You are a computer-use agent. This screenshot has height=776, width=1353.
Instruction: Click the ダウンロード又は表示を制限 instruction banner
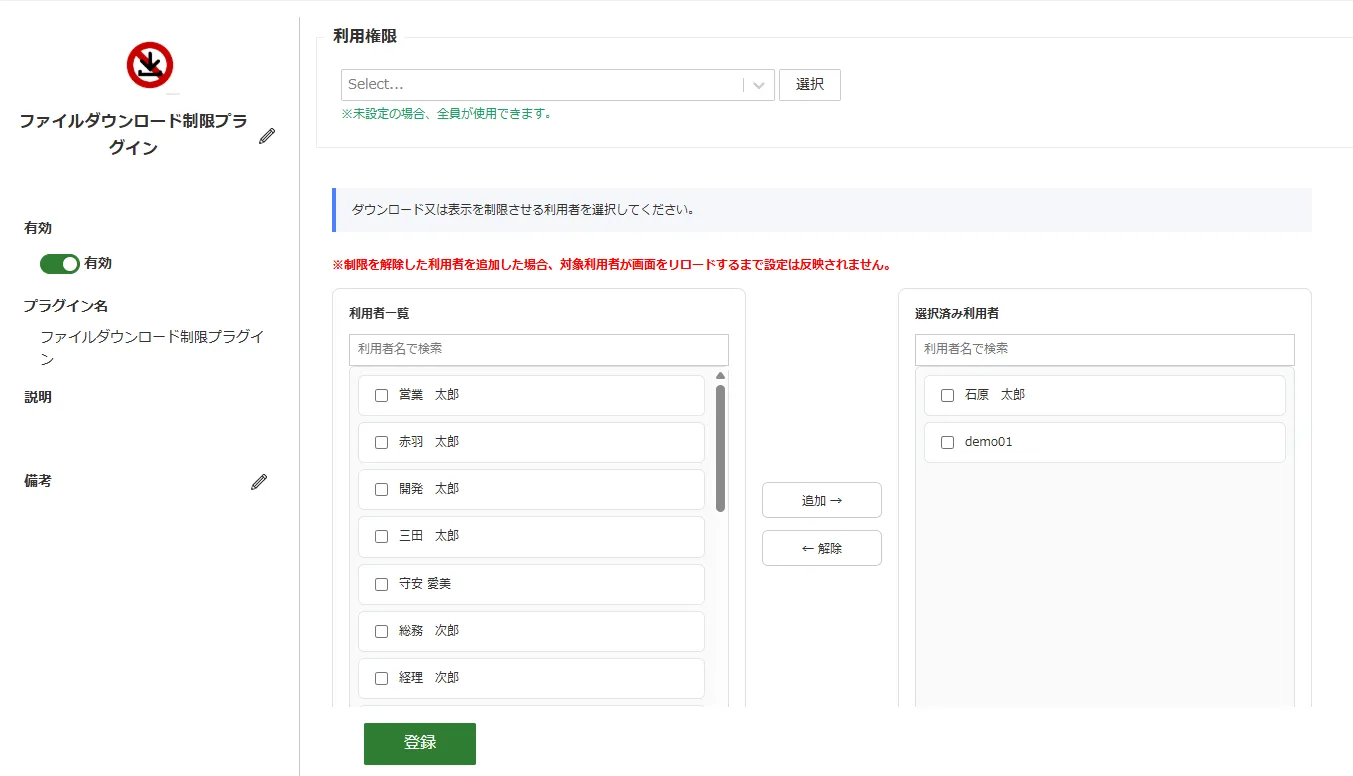822,210
